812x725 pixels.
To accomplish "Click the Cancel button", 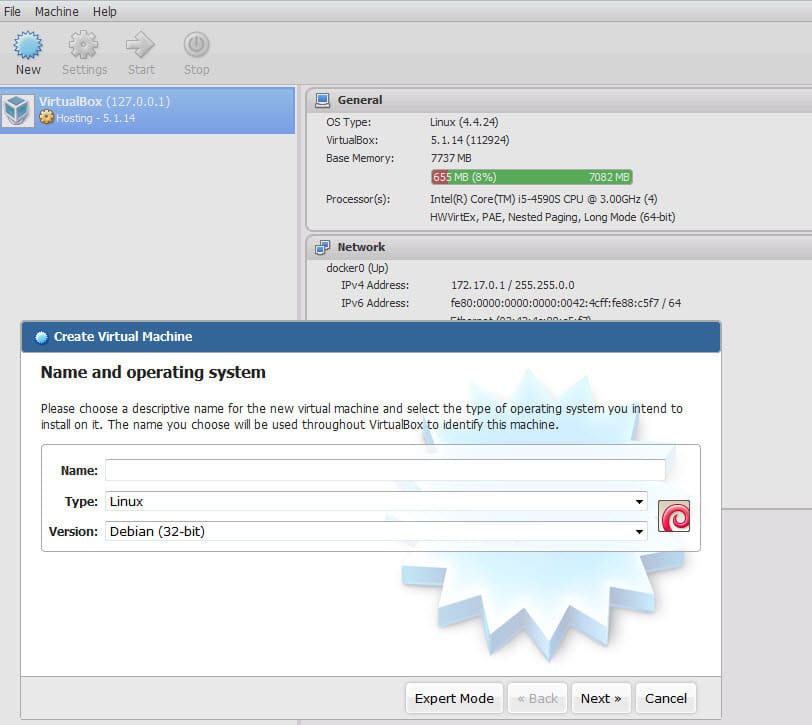I will click(x=666, y=699).
